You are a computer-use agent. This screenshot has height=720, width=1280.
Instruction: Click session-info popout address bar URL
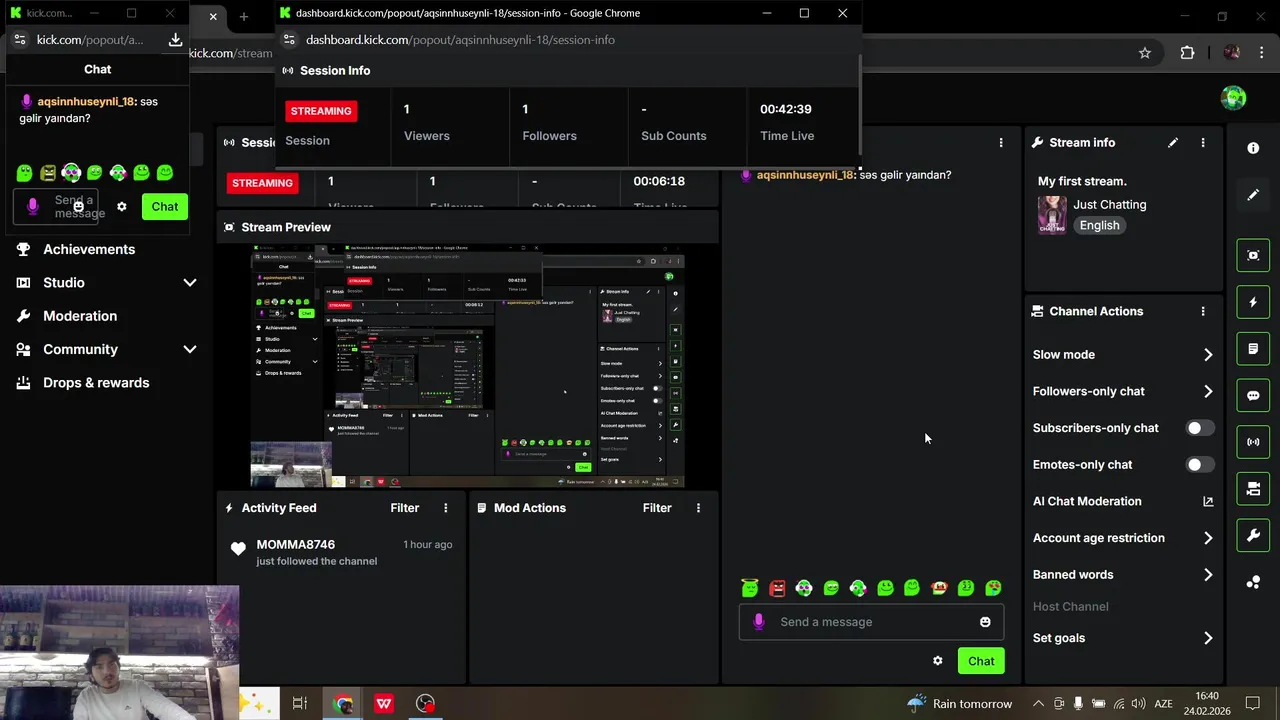[460, 40]
